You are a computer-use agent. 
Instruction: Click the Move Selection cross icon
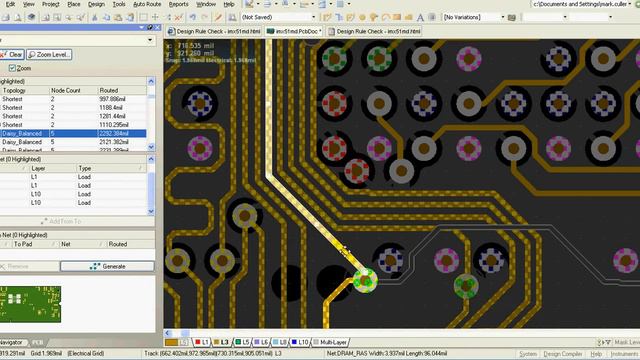155,17
